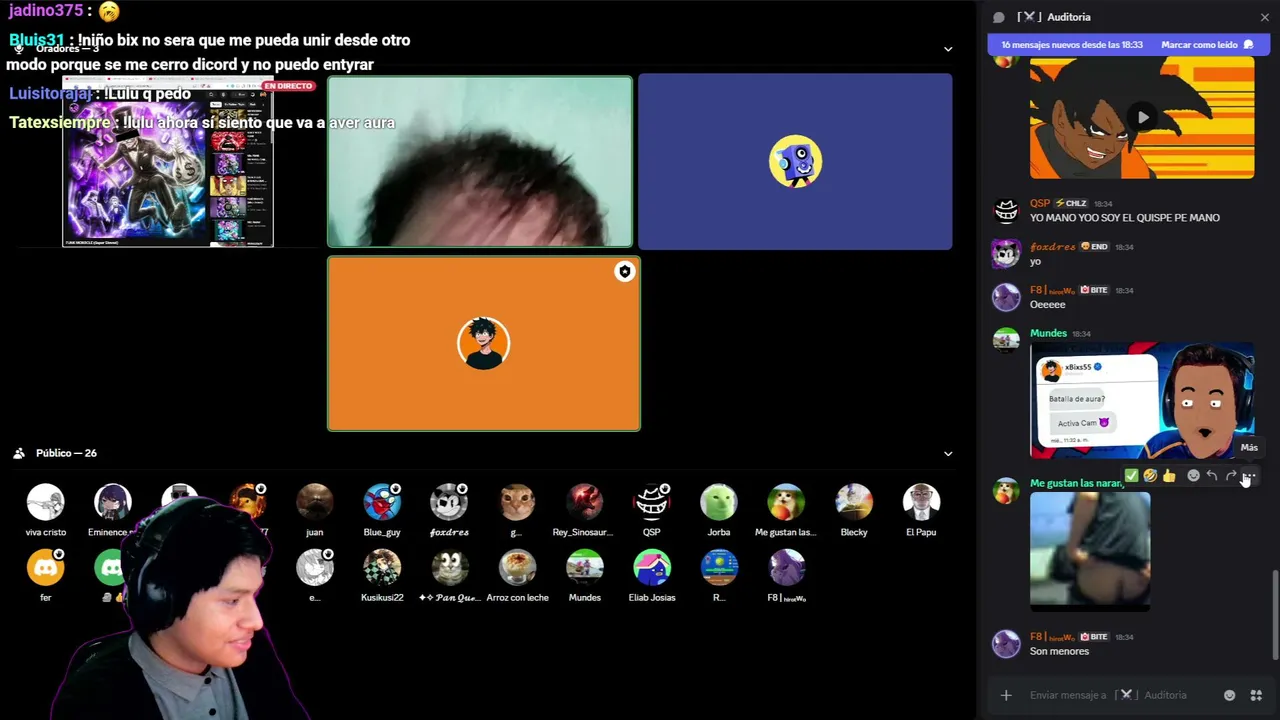Image resolution: width=1280 pixels, height=720 pixels.
Task: Click Mundes's username in chat
Action: [1048, 333]
